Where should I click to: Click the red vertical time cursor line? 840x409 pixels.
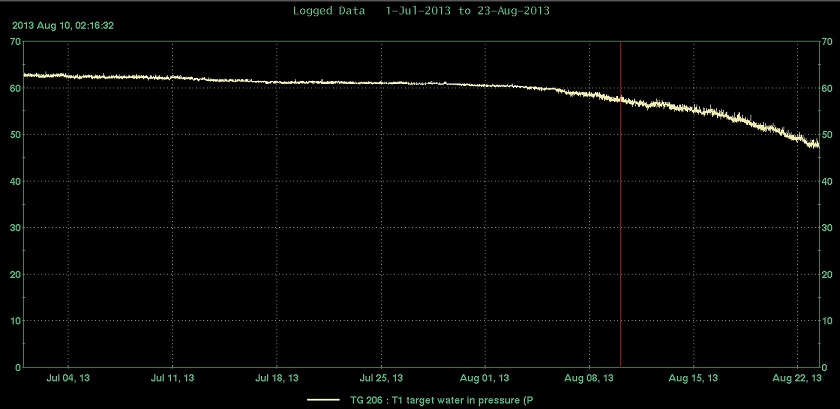[620, 204]
